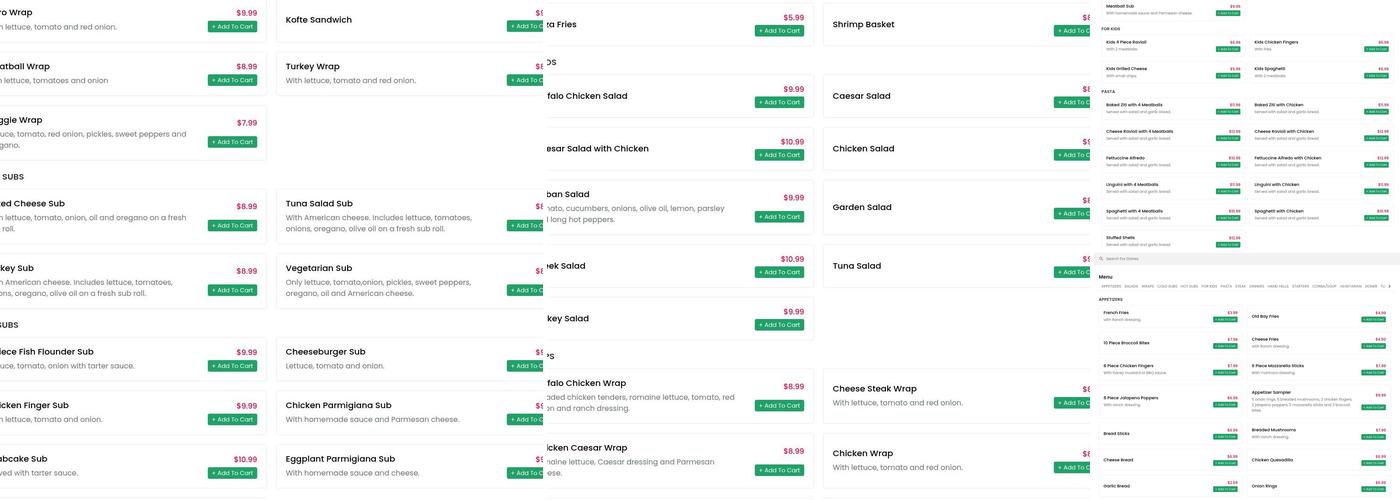
Task: Select the VEGETARIAN category tab
Action: click(x=1351, y=286)
